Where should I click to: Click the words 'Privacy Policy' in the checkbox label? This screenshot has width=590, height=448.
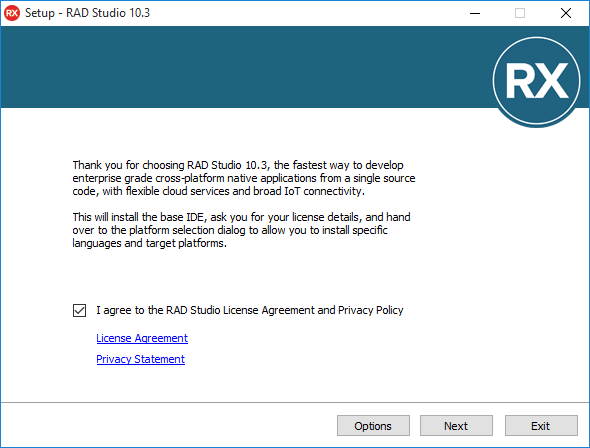[x=371, y=310]
